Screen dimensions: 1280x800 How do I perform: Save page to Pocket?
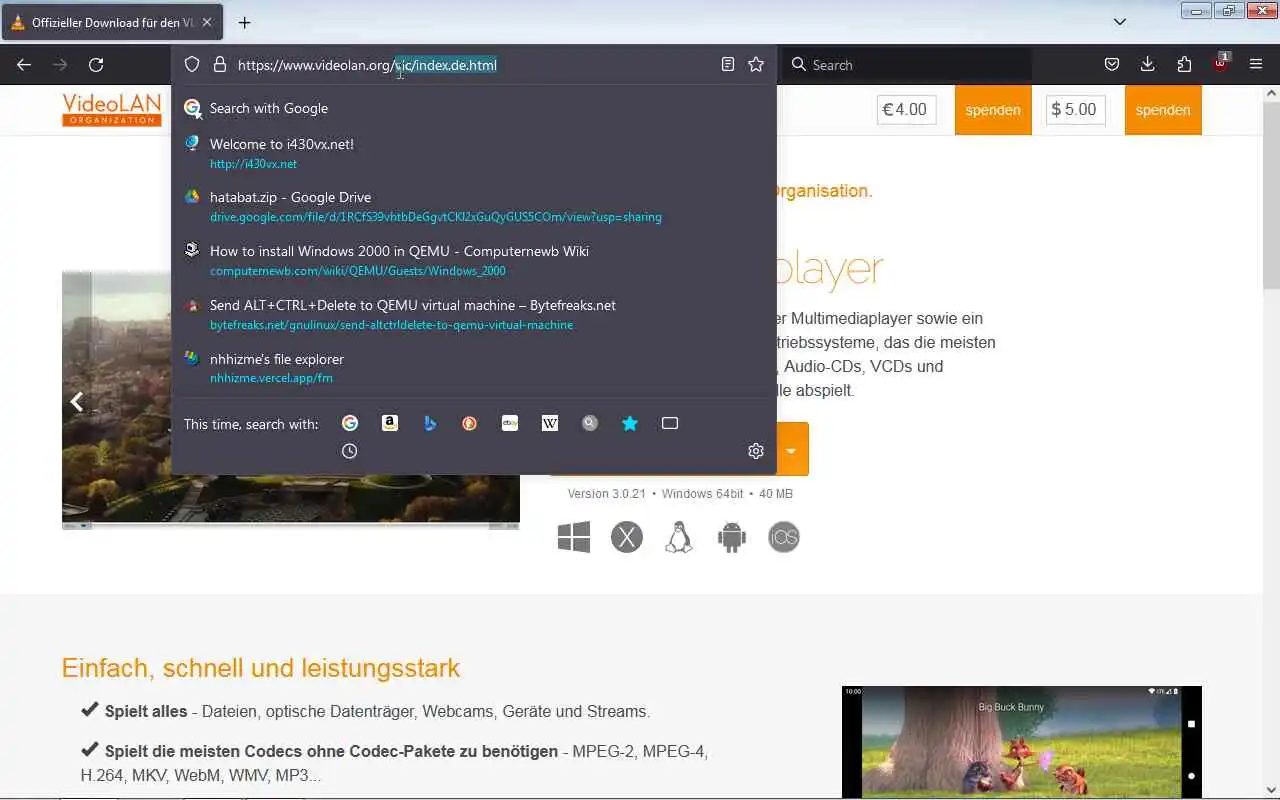coord(1111,65)
